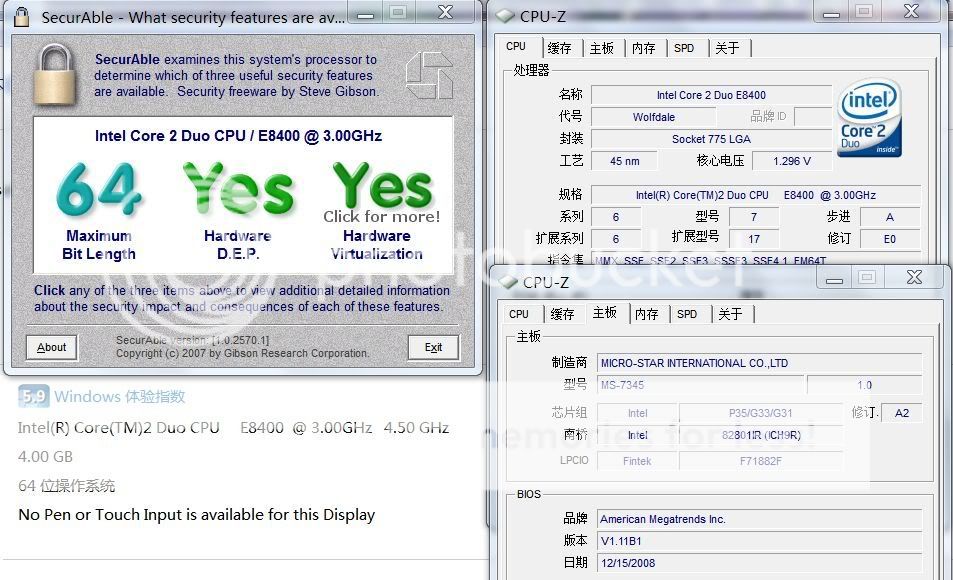The image size is (953, 580).
Task: Minimize the lower CPU-Z window
Action: [834, 278]
